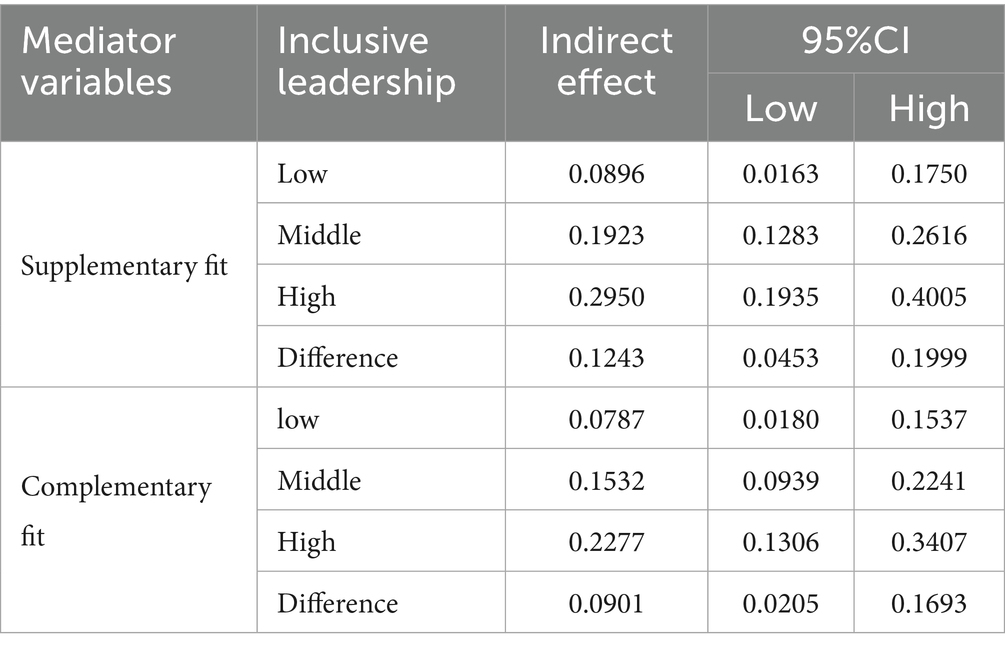Click the value 0.1532 under Complementary fit

tap(606, 480)
